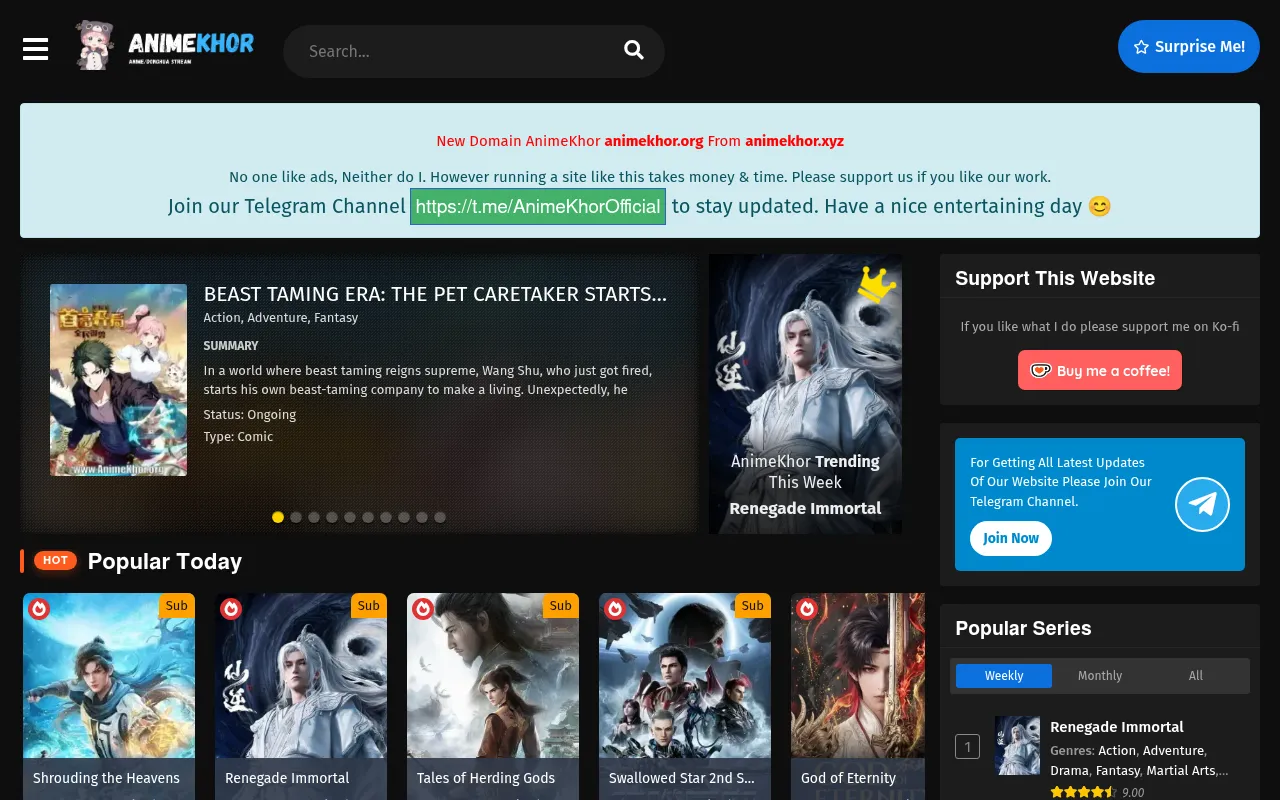
Task: Click the hot flame icon on Swallowed Star card
Action: point(615,608)
